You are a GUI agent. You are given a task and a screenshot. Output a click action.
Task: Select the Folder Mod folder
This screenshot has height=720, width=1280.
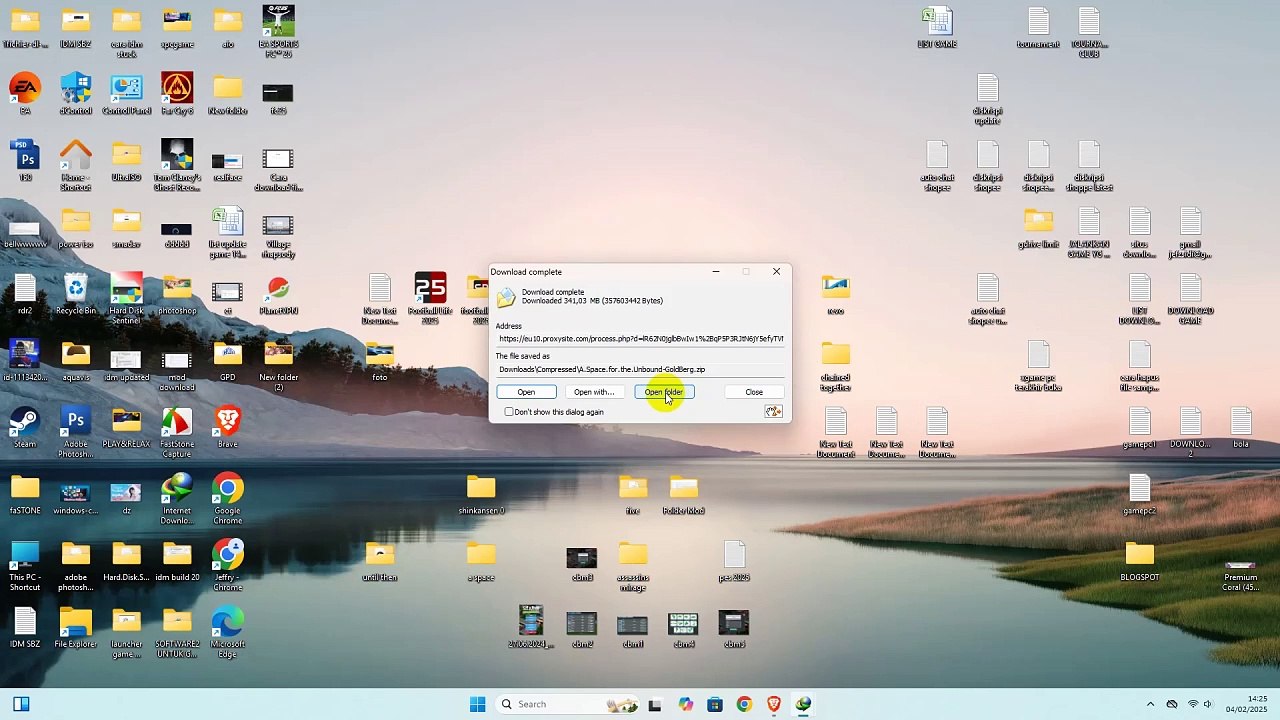click(684, 494)
